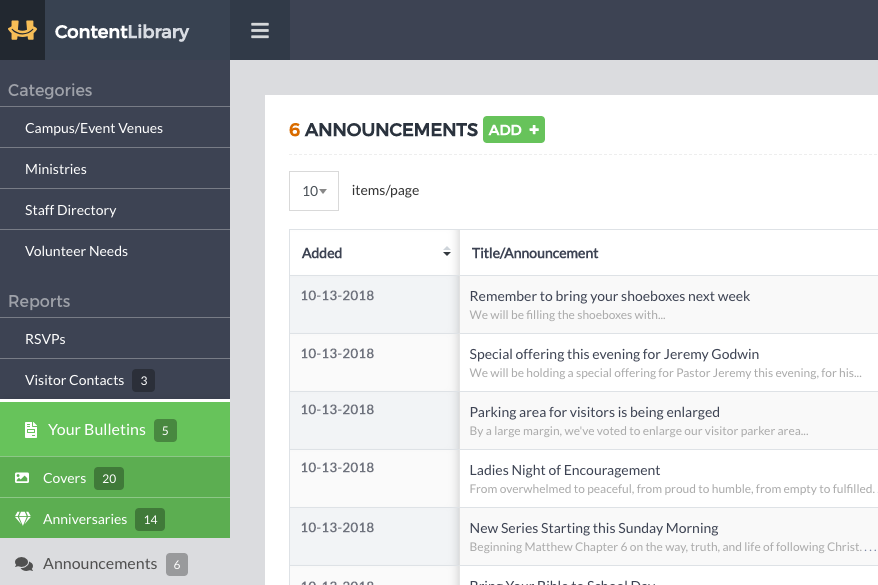This screenshot has height=585, width=878.
Task: Sort by the Added column arrow
Action: pyautogui.click(x=446, y=252)
